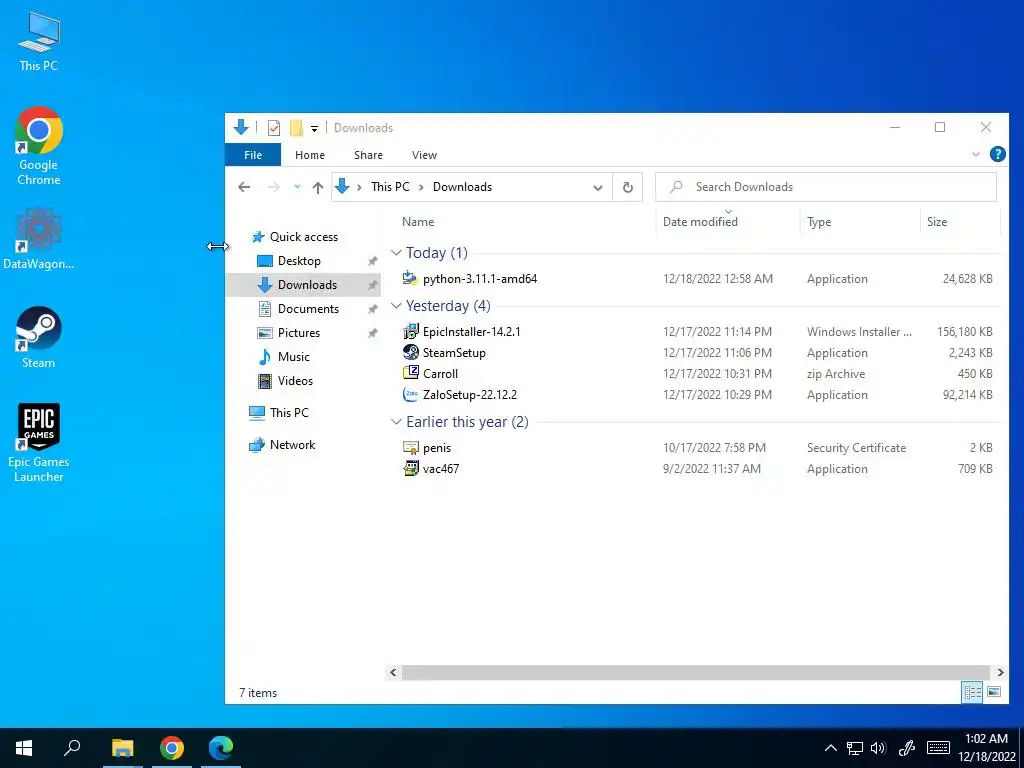Click Downloads in address breadcrumb
The image size is (1024, 768).
tap(462, 187)
